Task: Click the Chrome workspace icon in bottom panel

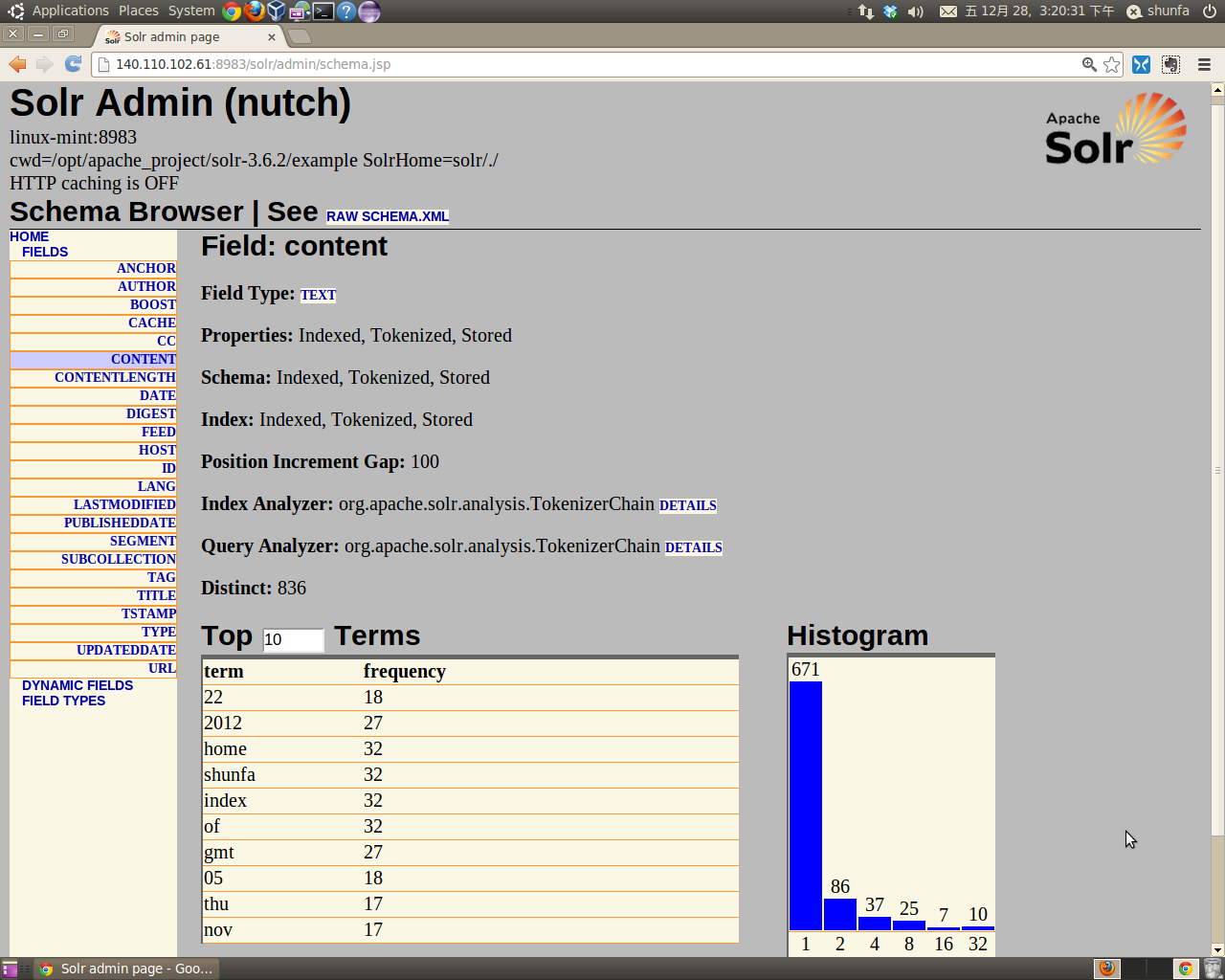Action: pos(1185,969)
